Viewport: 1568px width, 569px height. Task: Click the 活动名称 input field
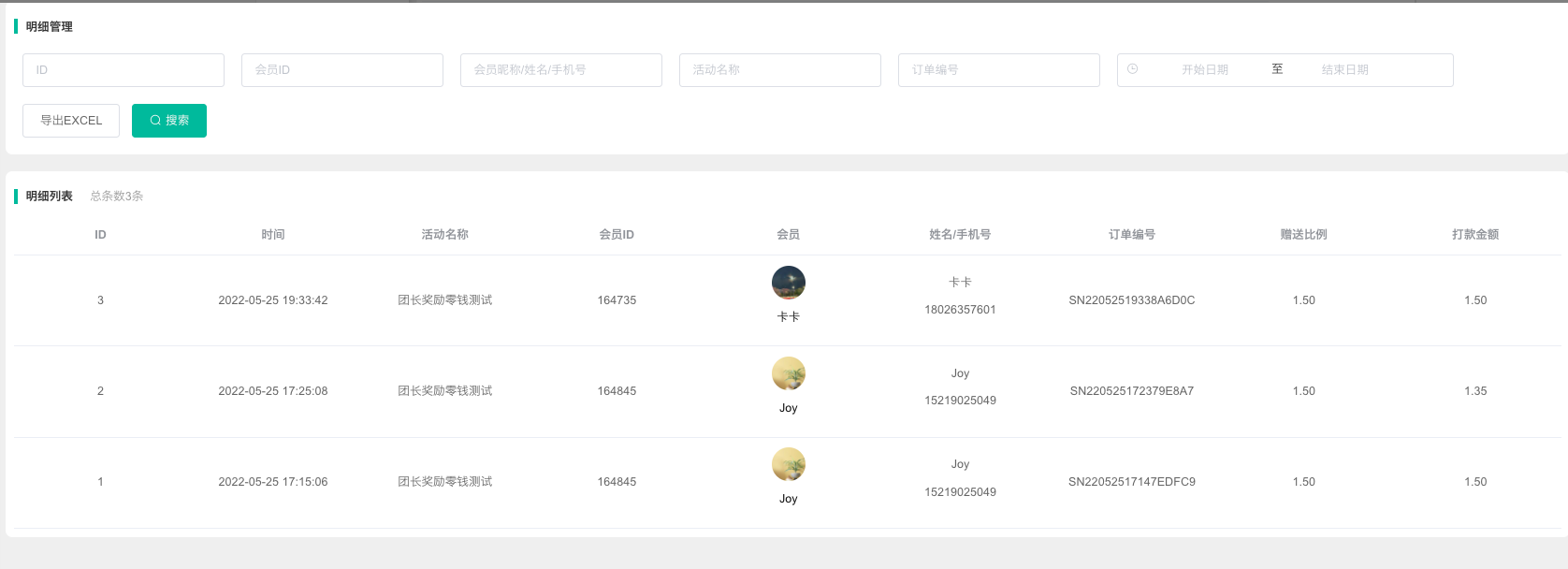780,70
